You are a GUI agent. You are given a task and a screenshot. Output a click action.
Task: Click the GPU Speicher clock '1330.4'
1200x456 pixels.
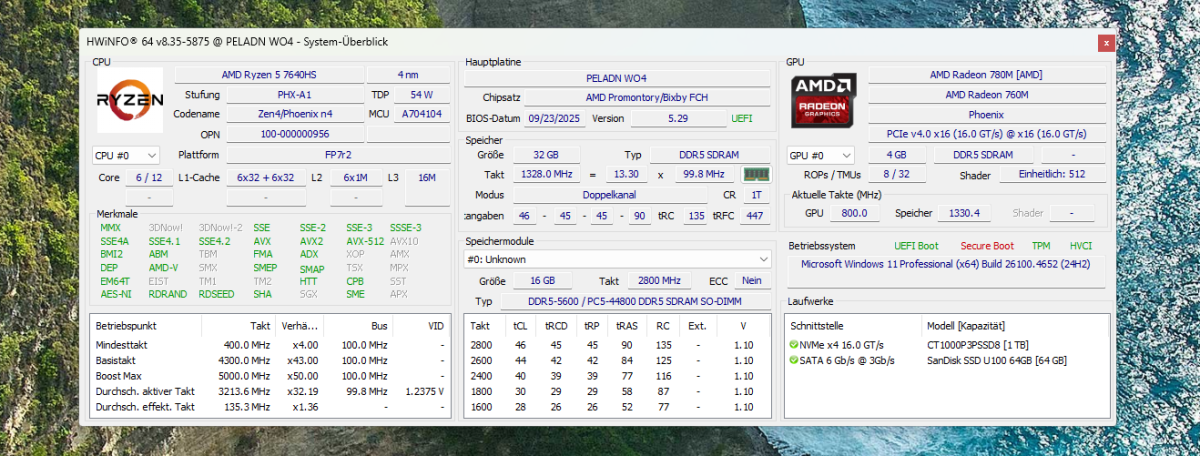964,213
